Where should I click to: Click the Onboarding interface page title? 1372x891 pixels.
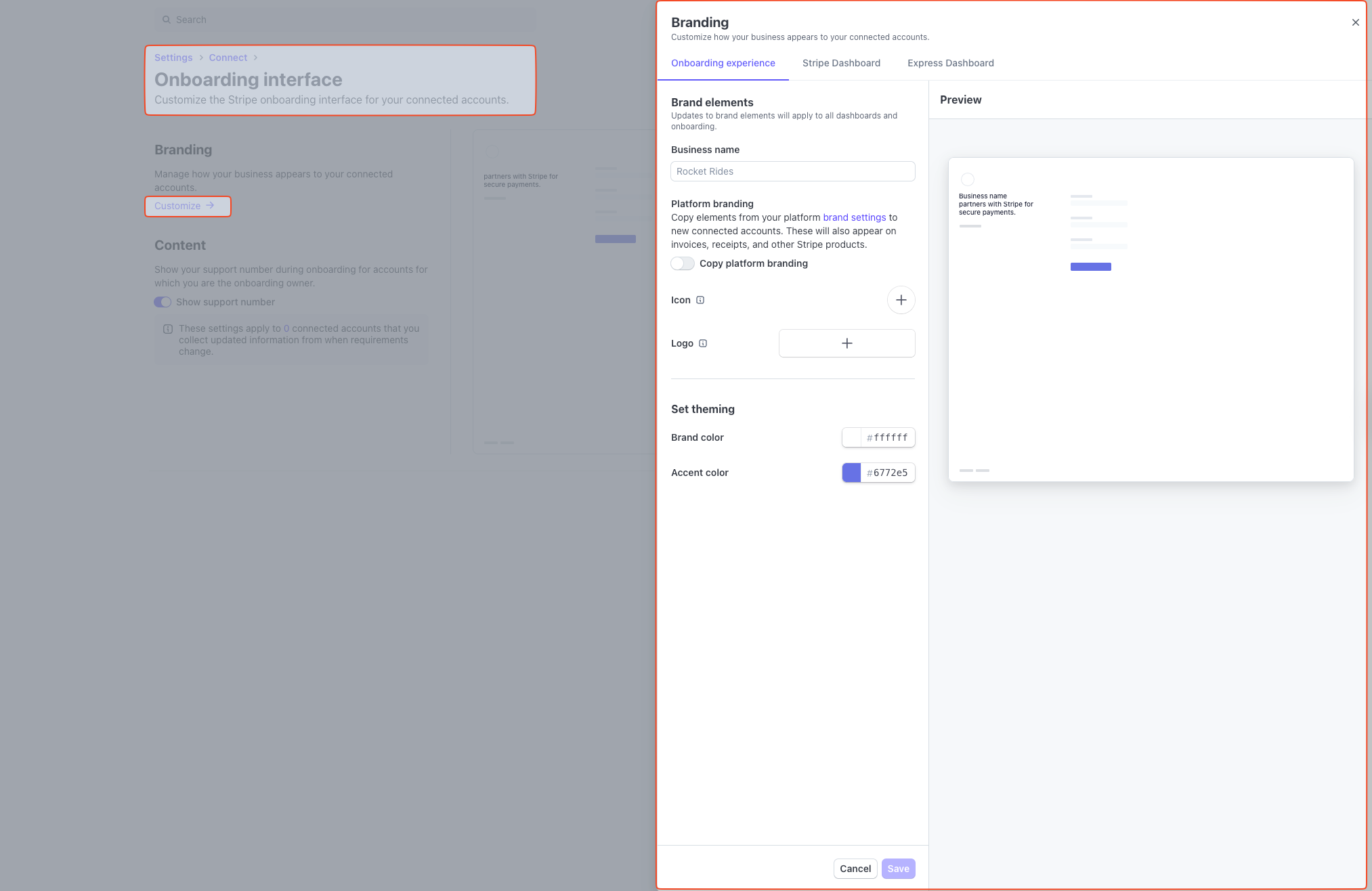(248, 79)
